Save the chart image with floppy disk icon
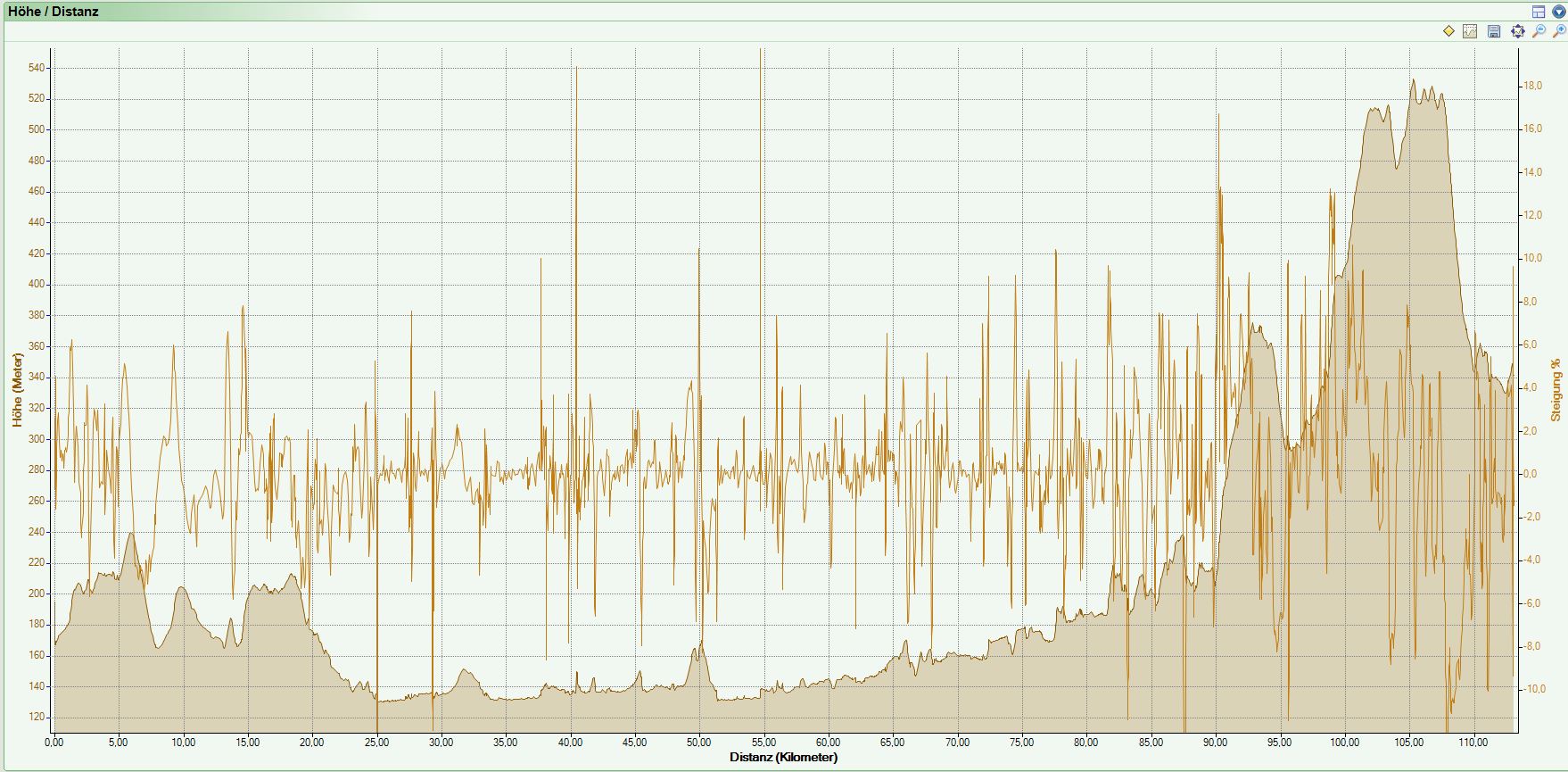The height and width of the screenshot is (772, 1568). pyautogui.click(x=1494, y=31)
